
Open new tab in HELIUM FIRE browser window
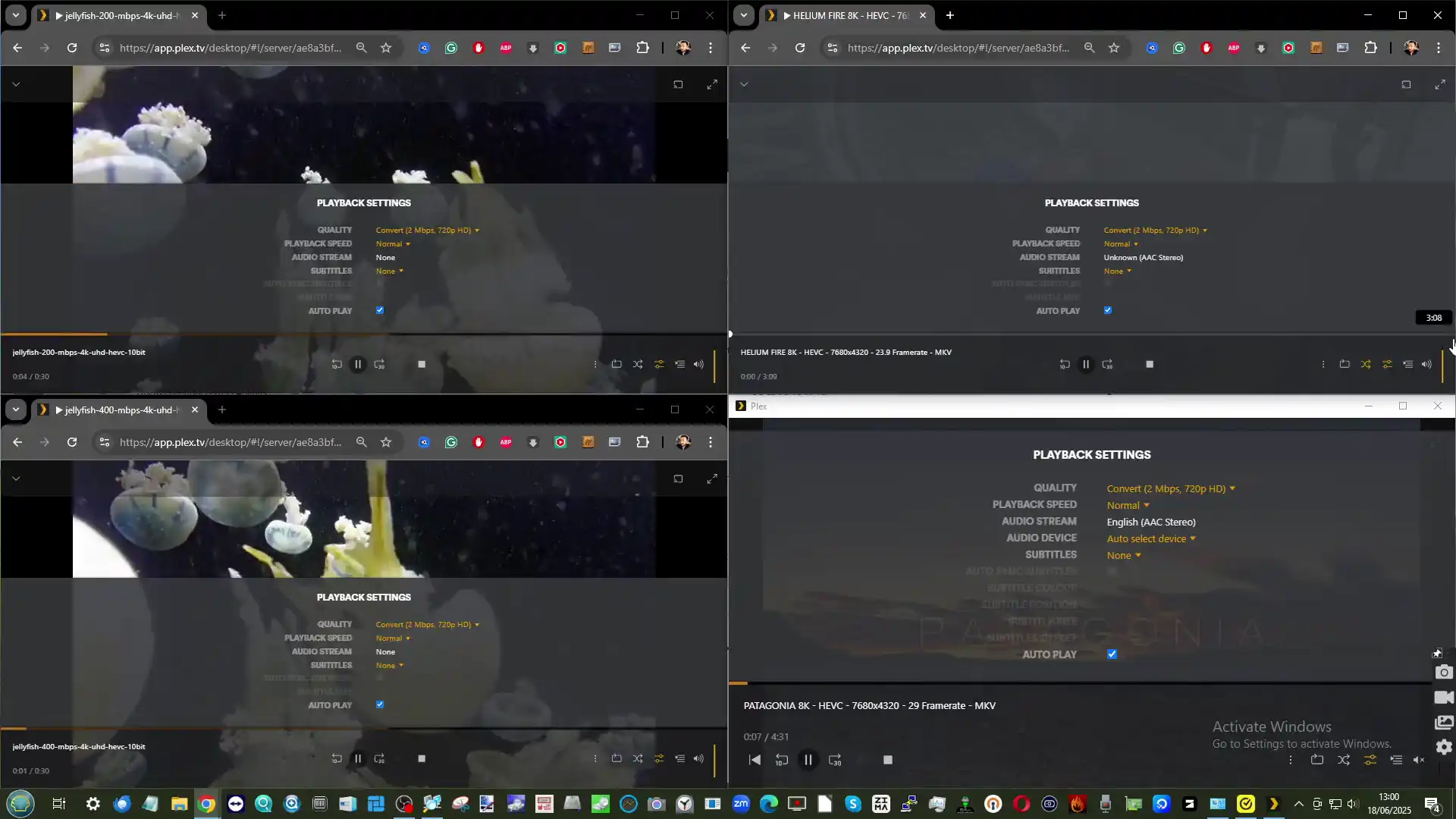coord(949,15)
